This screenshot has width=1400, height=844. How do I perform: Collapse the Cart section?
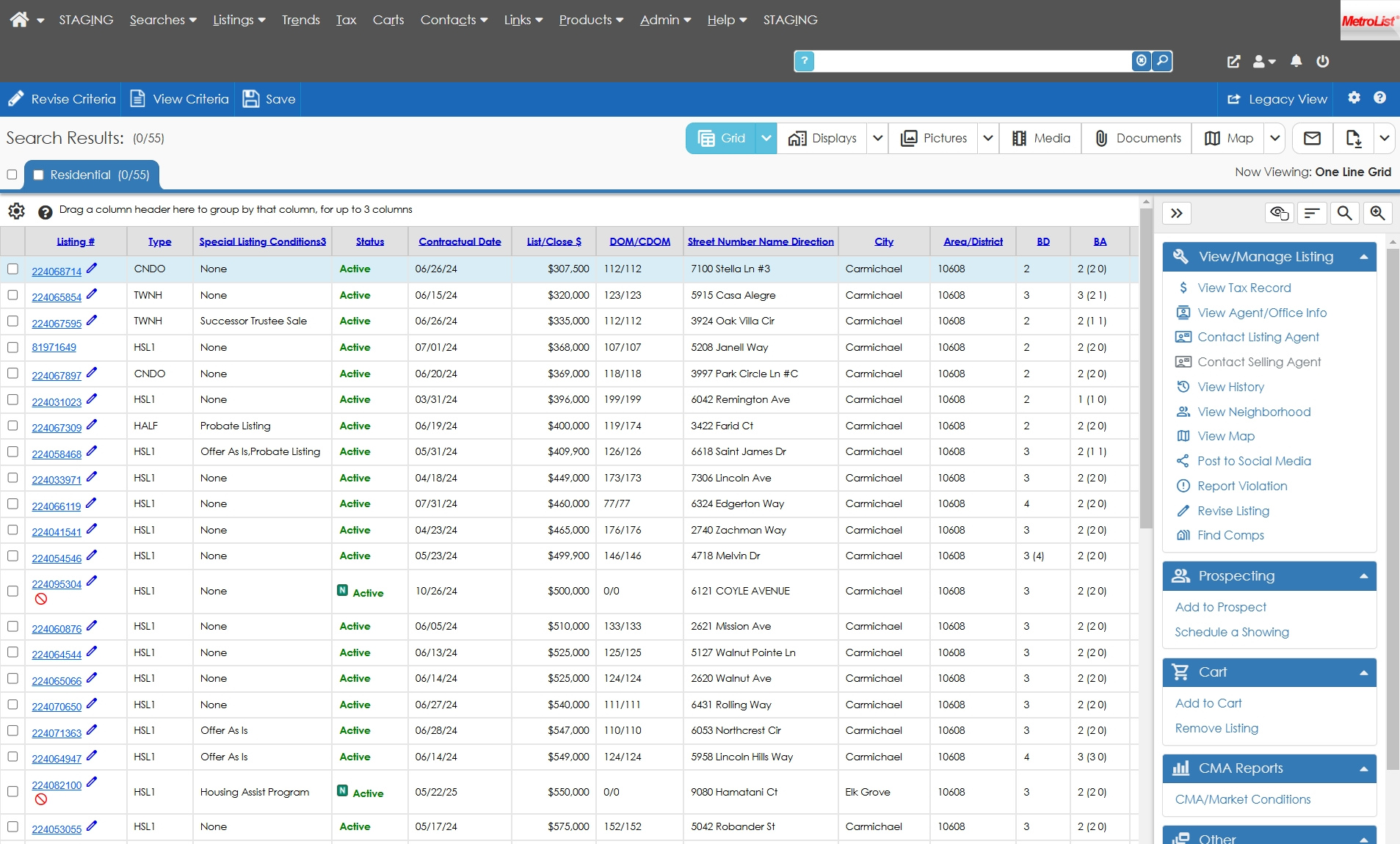[1363, 672]
